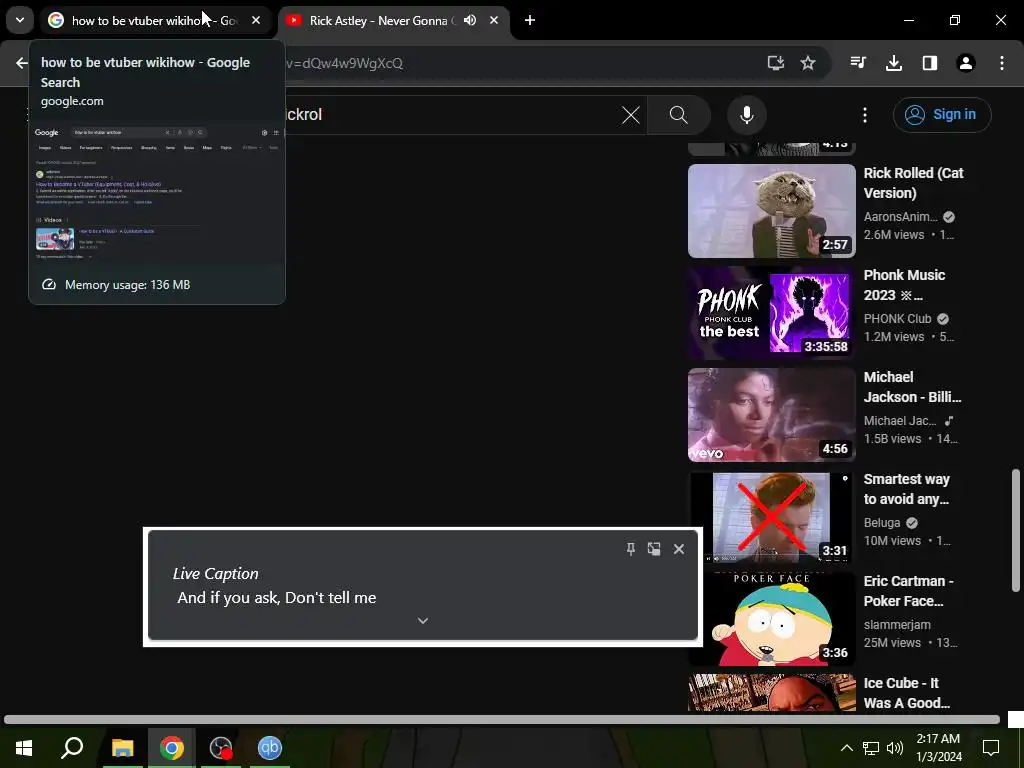Close the Rick Astley YouTube tab
The width and height of the screenshot is (1024, 768).
[494, 20]
